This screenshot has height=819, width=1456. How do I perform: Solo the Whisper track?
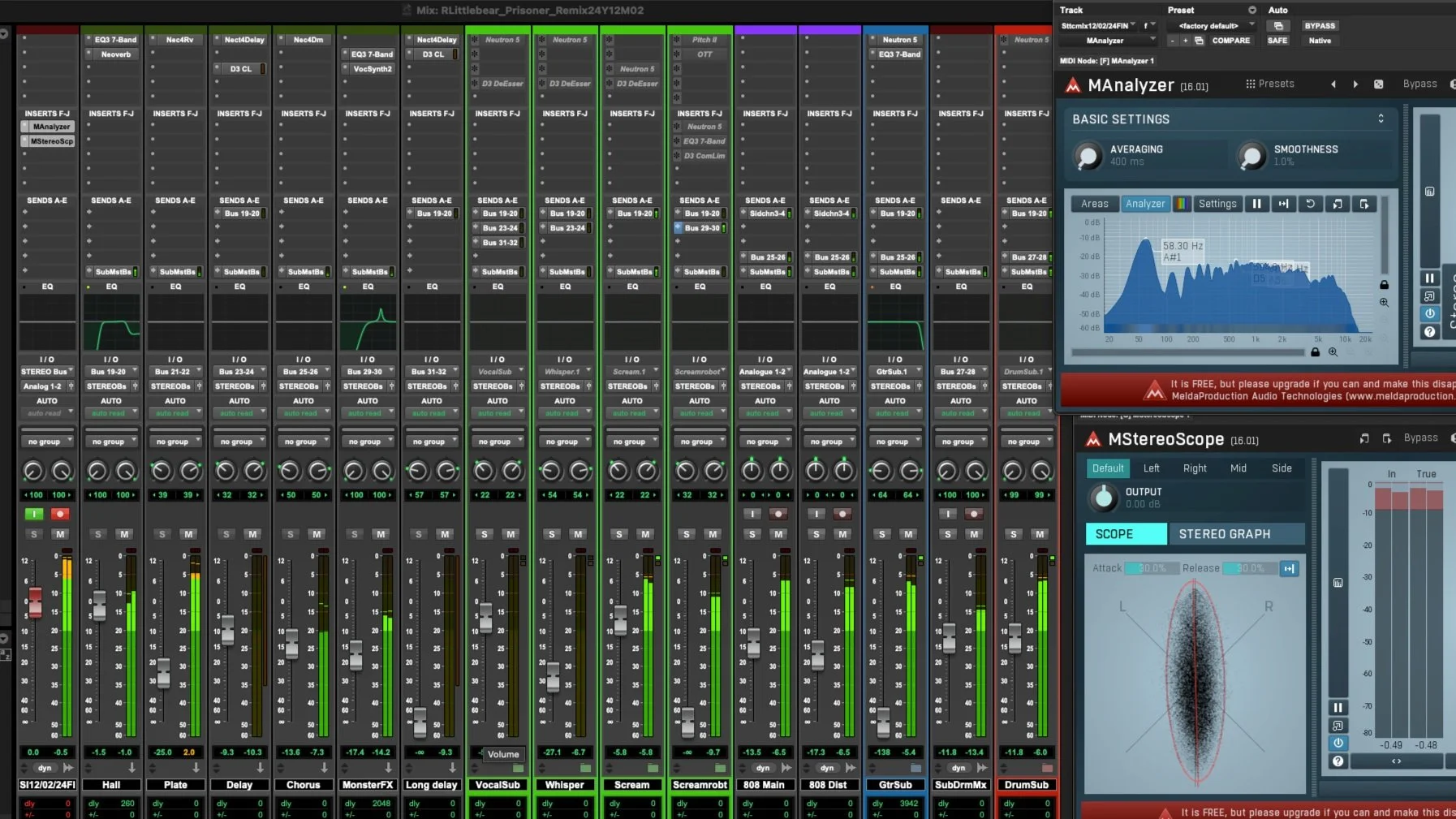tap(552, 534)
